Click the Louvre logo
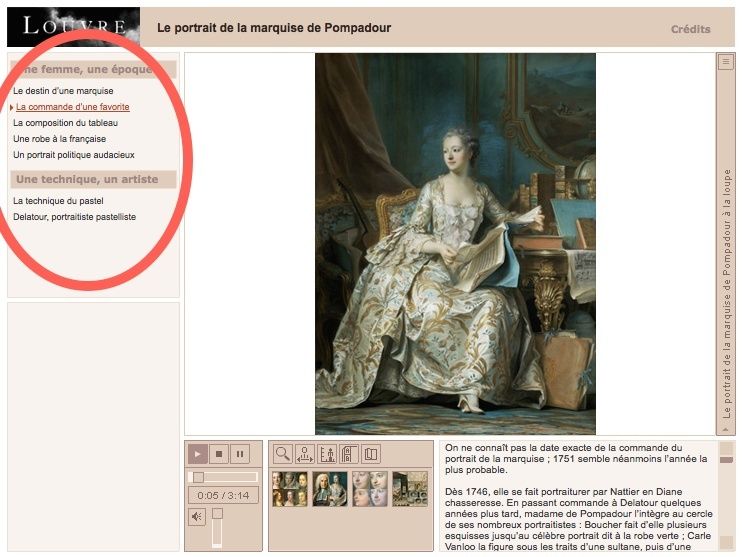Image resolution: width=742 pixels, height=557 pixels. click(73, 27)
